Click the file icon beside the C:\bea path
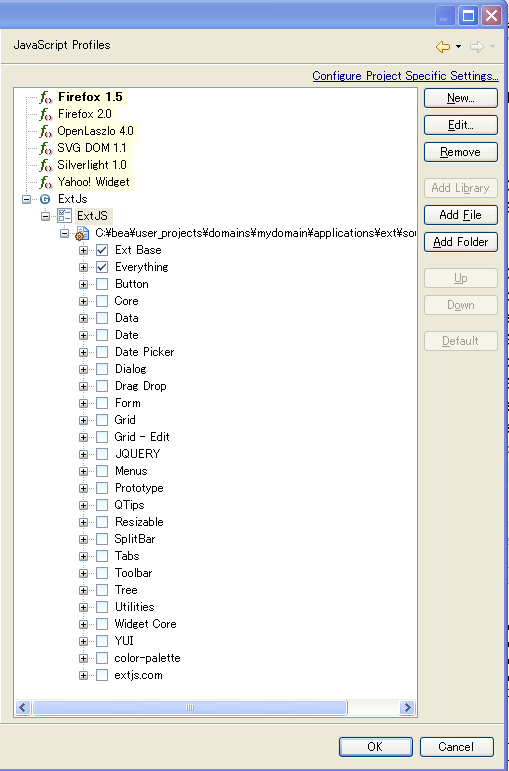 pyautogui.click(x=82, y=234)
